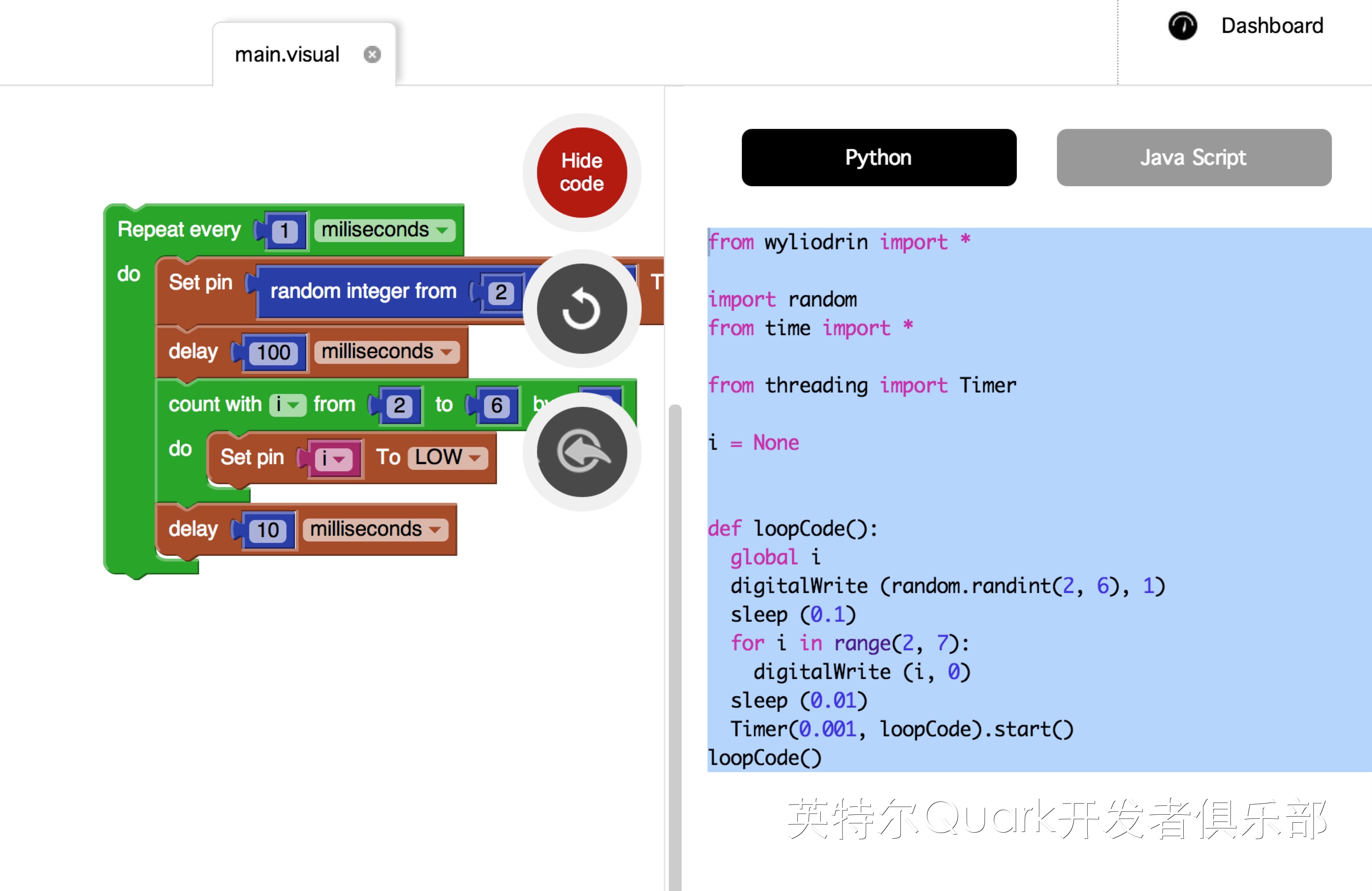Click the Dashboard gauge icon
This screenshot has height=891, width=1372.
[x=1182, y=26]
